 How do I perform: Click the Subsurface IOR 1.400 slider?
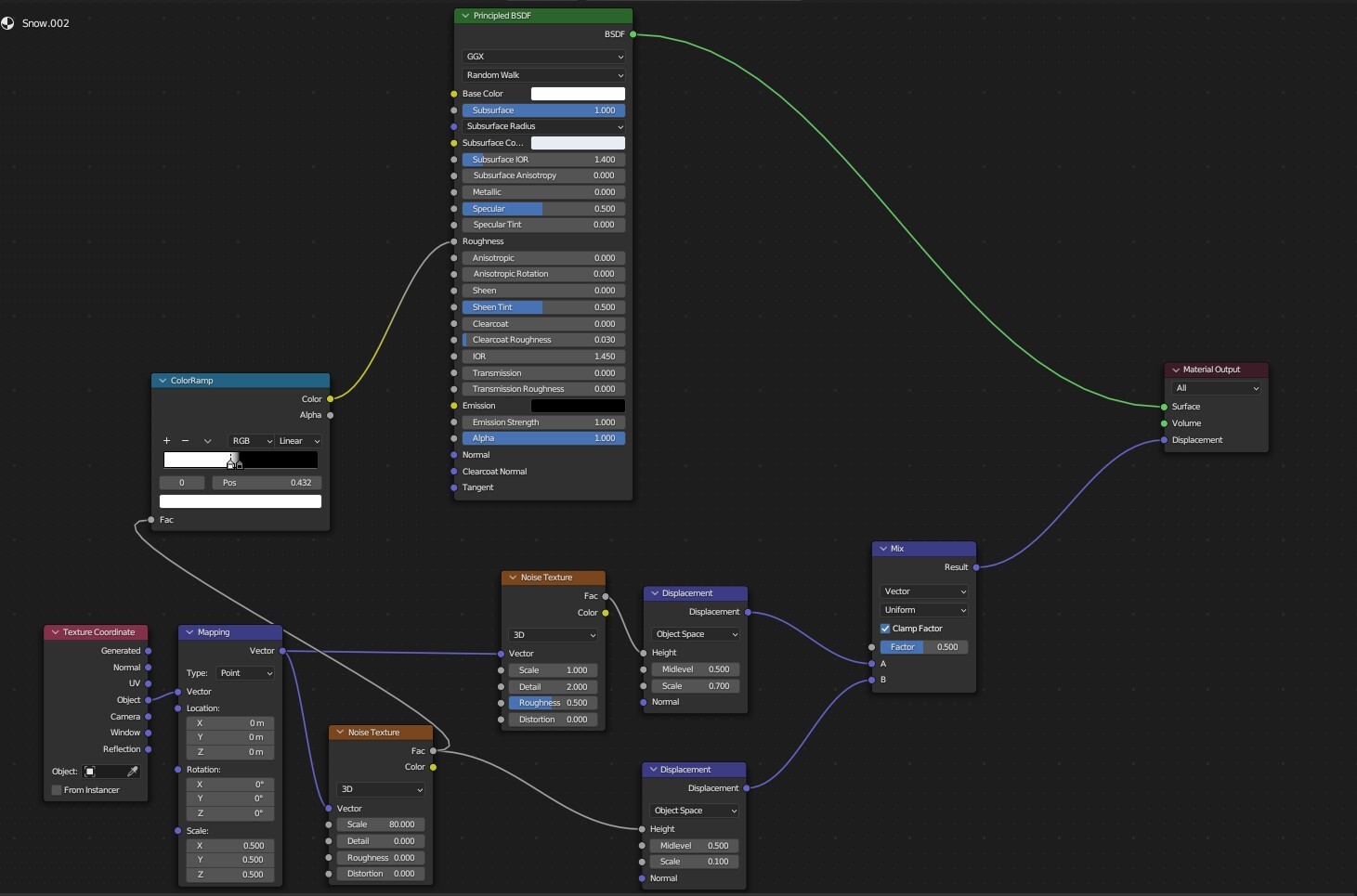(x=543, y=160)
